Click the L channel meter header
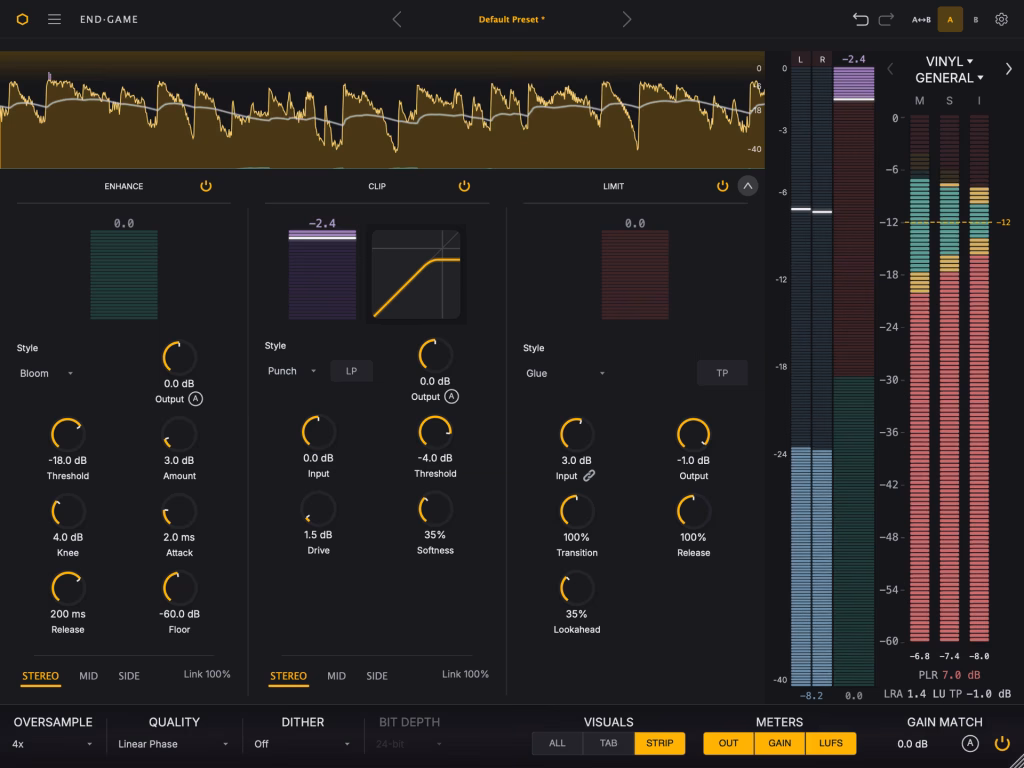1024x768 pixels. click(801, 59)
